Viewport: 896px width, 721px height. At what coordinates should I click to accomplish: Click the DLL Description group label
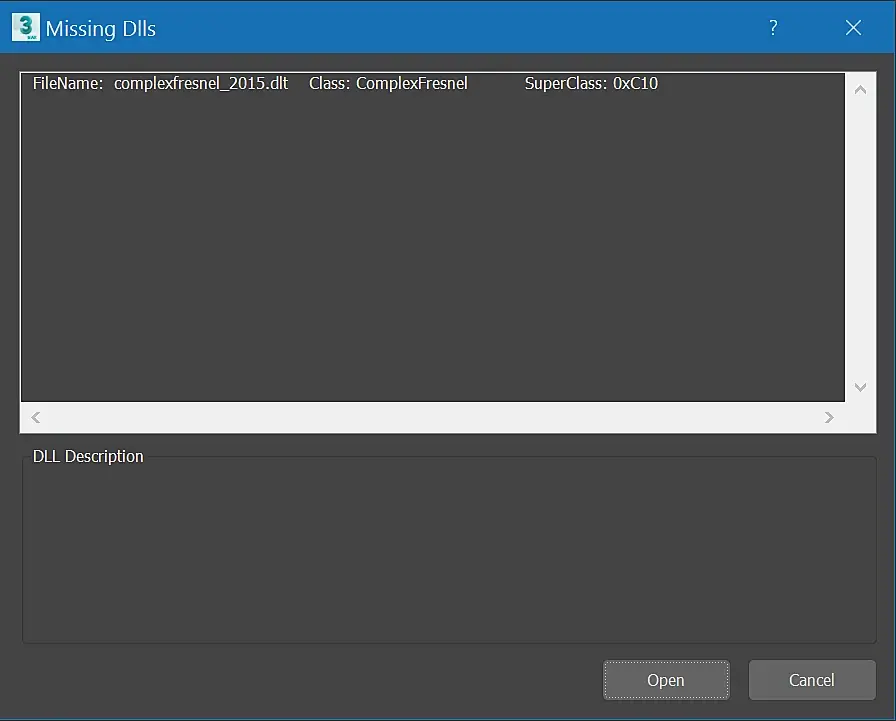(88, 456)
